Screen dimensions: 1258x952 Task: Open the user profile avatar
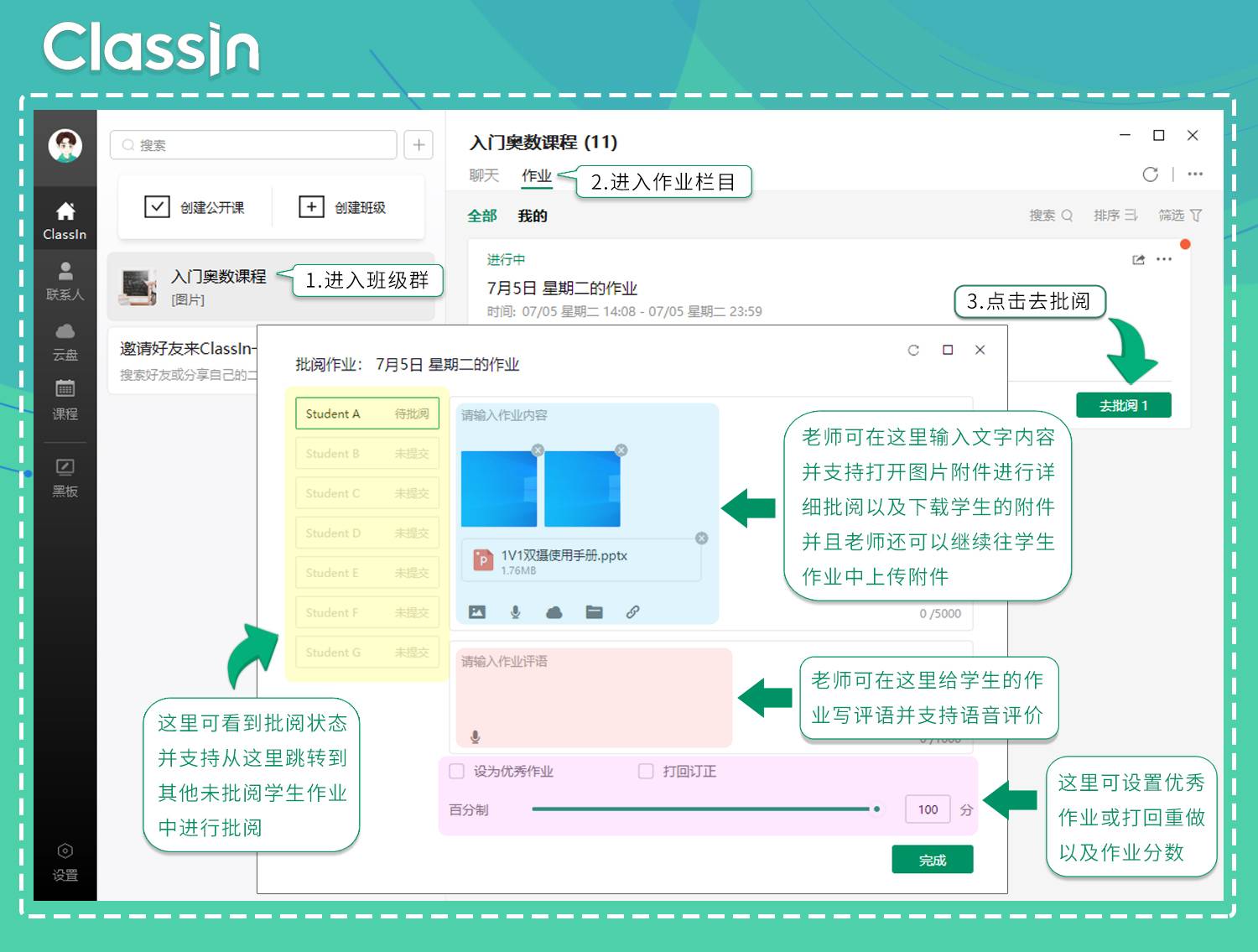[65, 146]
